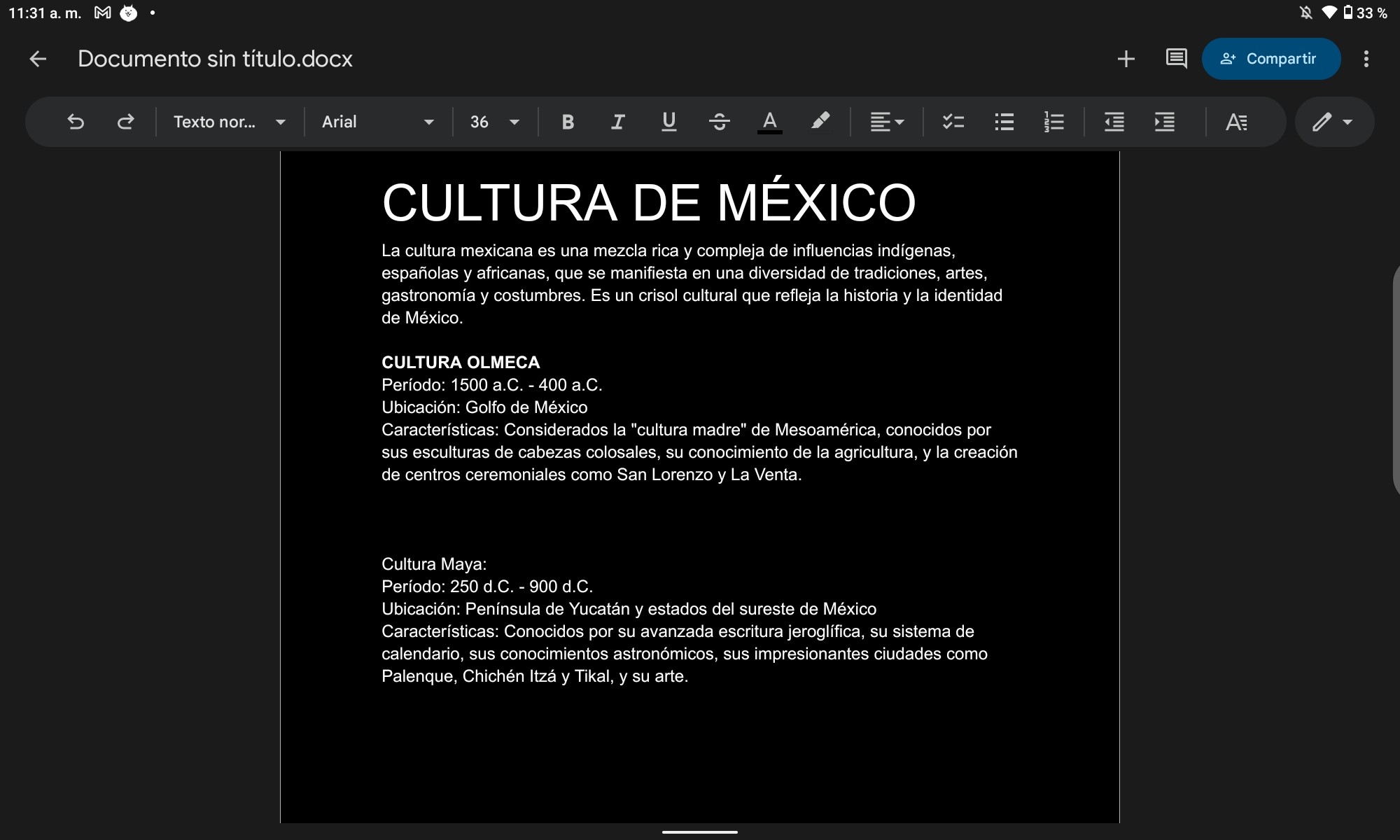Open the three-dot overflow menu

[x=1366, y=59]
